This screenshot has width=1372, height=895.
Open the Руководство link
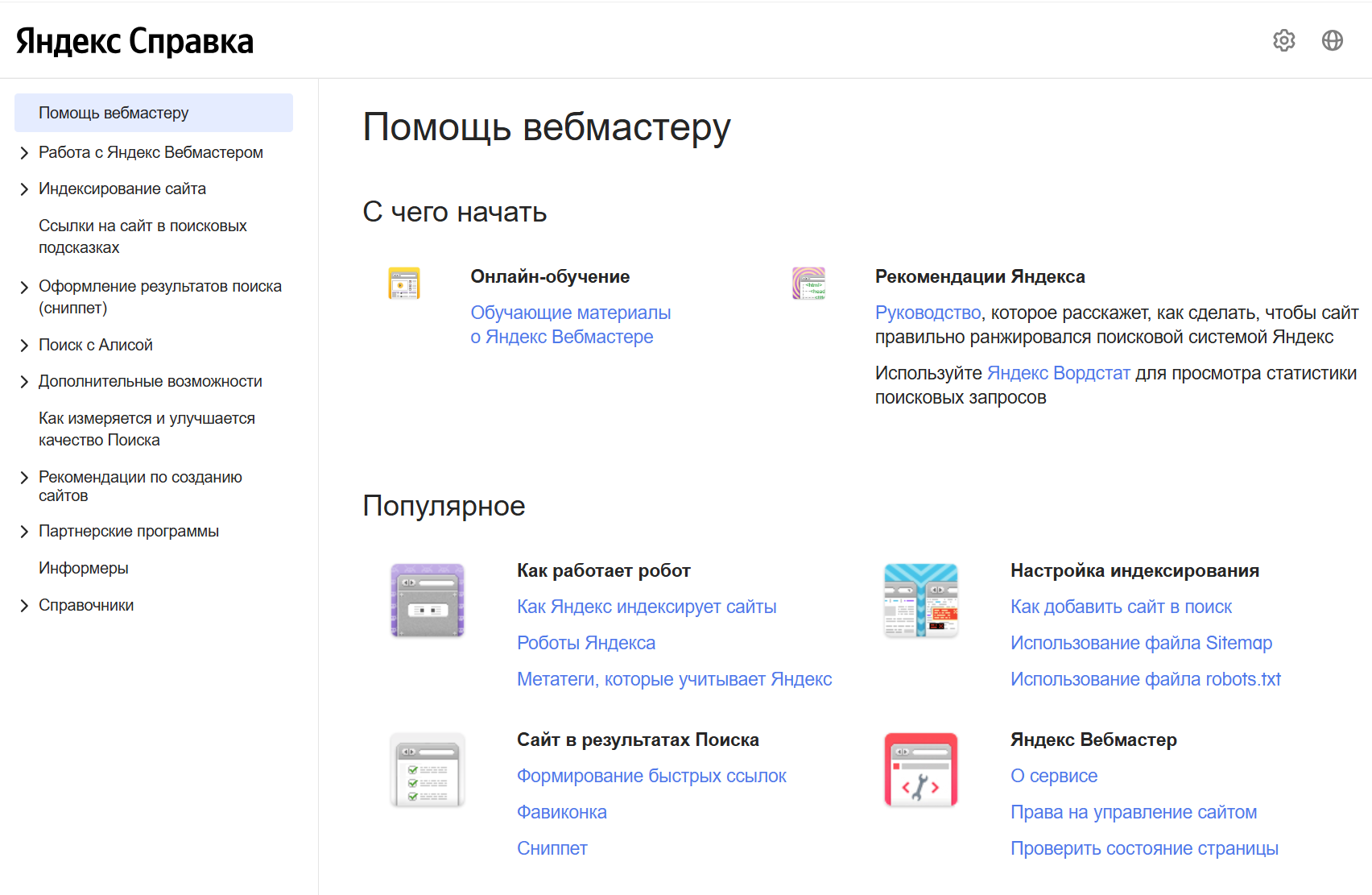click(928, 313)
